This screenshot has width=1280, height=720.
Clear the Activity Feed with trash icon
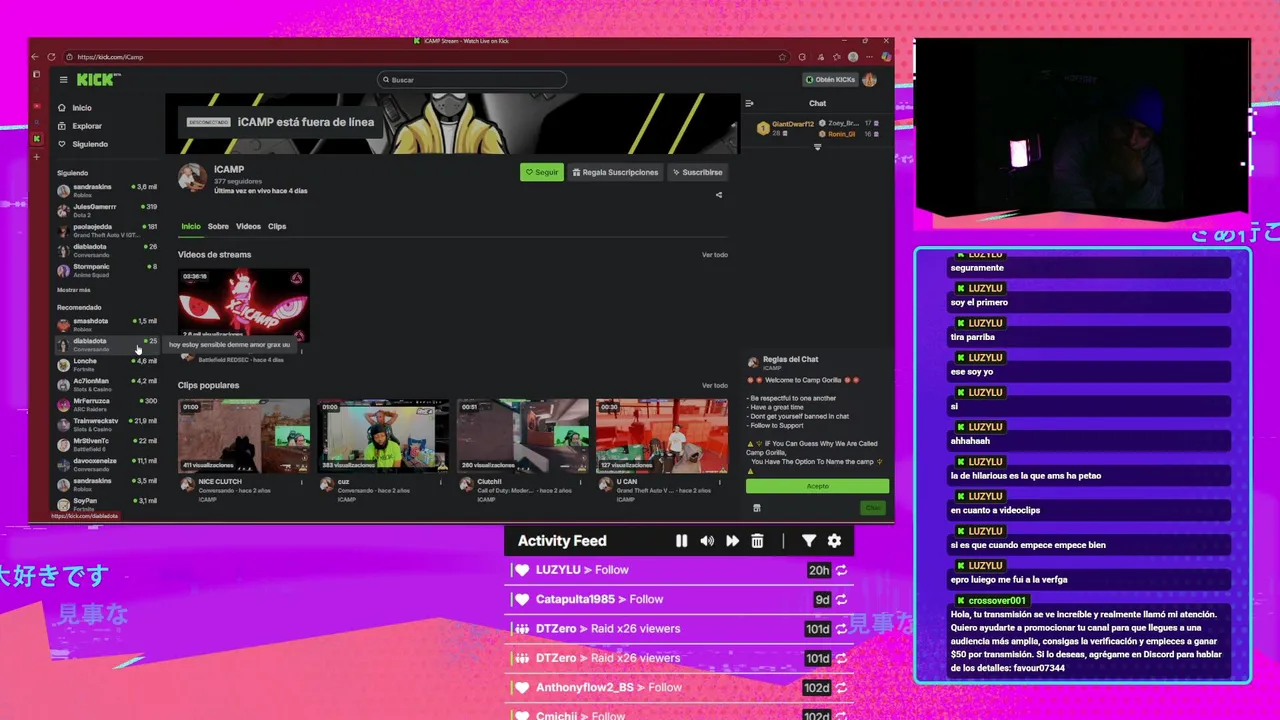click(757, 541)
